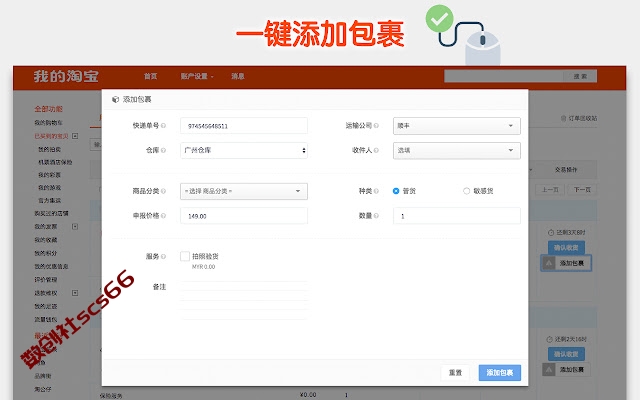Expand the 我的发票 sidebar section
This screenshot has width=640, height=400.
pos(75,227)
